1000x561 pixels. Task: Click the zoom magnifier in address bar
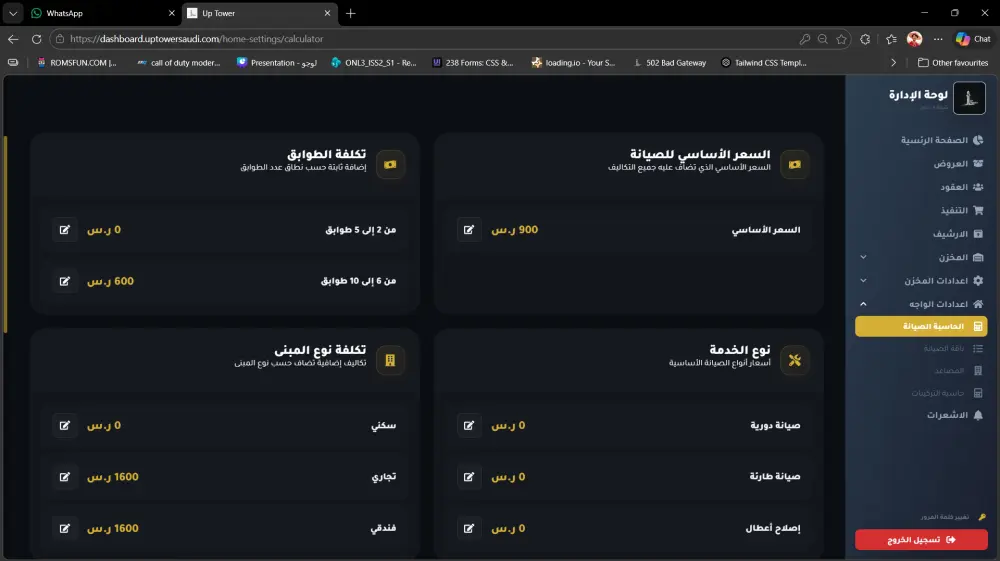(823, 39)
